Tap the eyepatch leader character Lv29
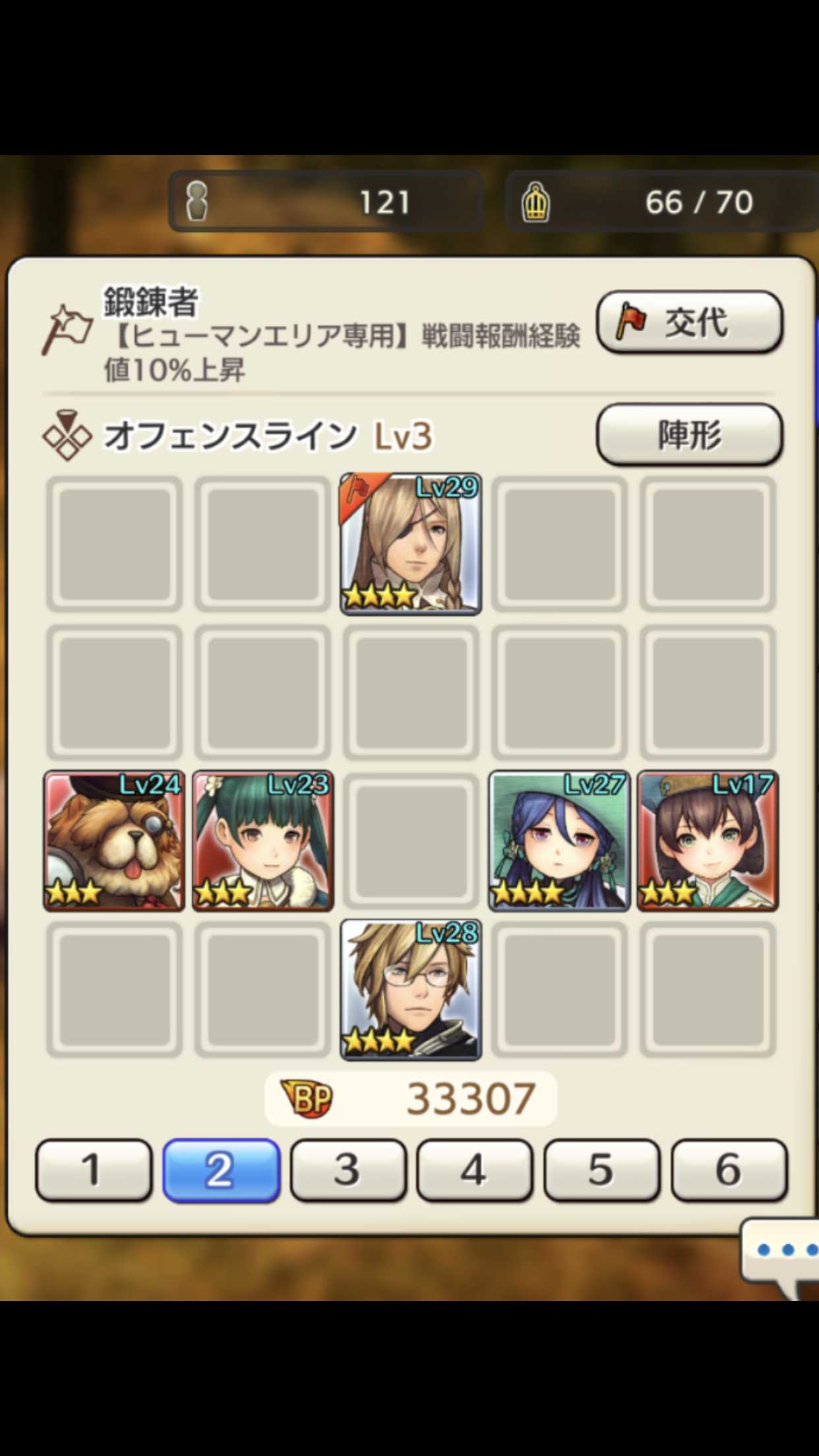The height and width of the screenshot is (1456, 819). pos(411,544)
